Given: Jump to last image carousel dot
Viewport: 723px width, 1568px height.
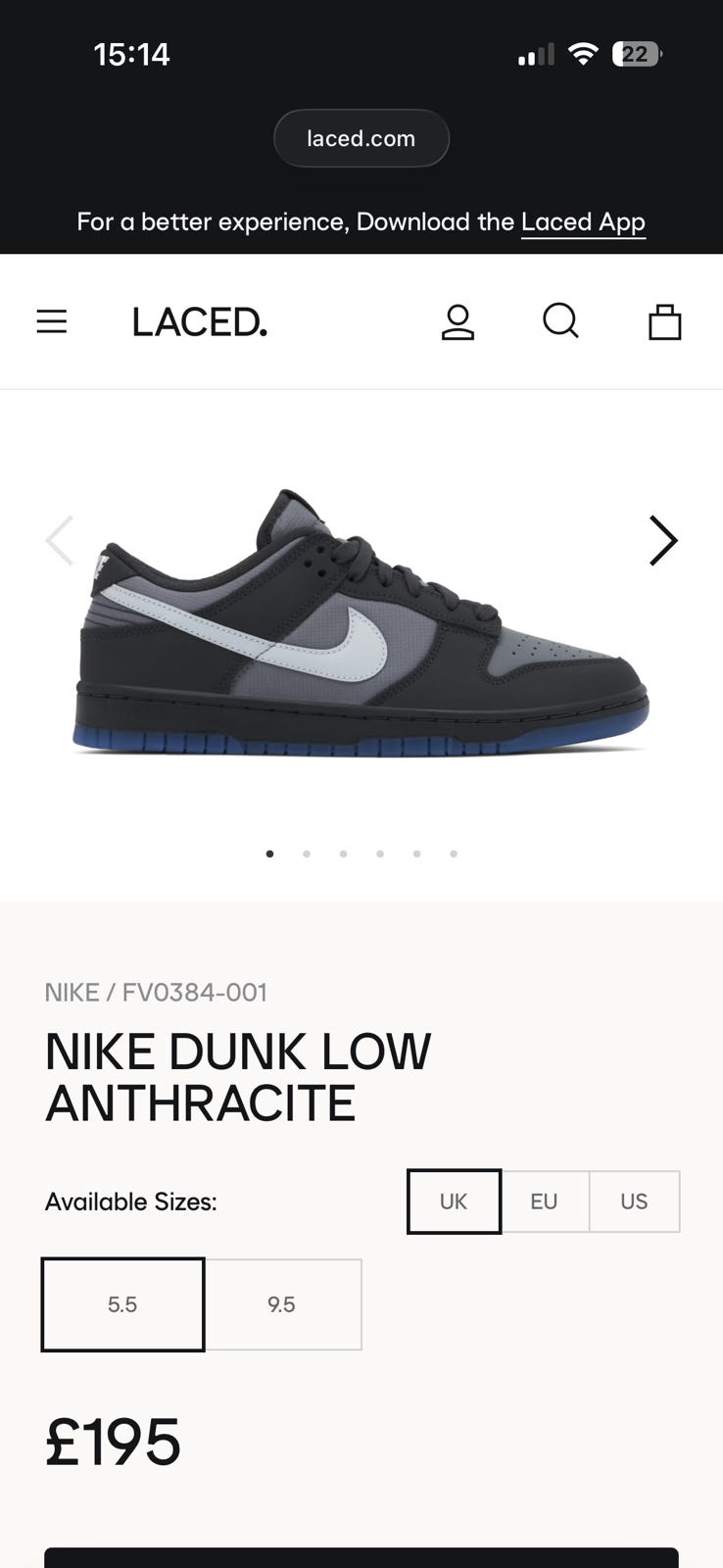Looking at the screenshot, I should [x=454, y=854].
